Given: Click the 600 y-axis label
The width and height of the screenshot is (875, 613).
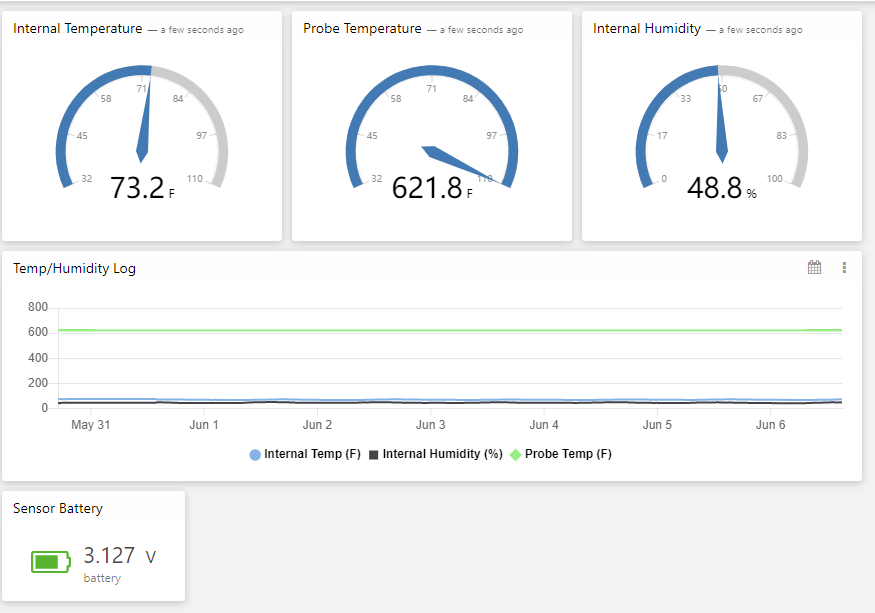Looking at the screenshot, I should pos(38,332).
